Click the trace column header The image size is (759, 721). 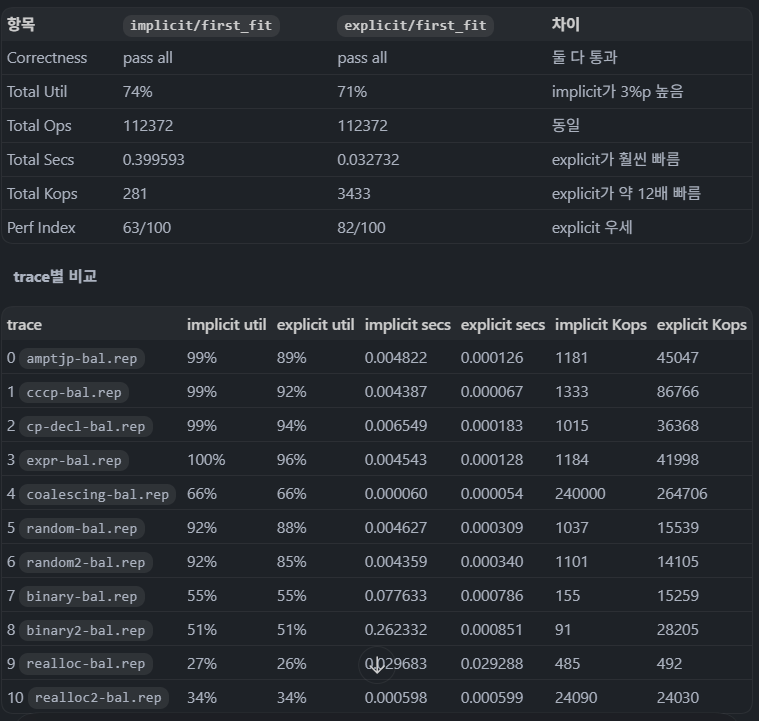click(24, 325)
